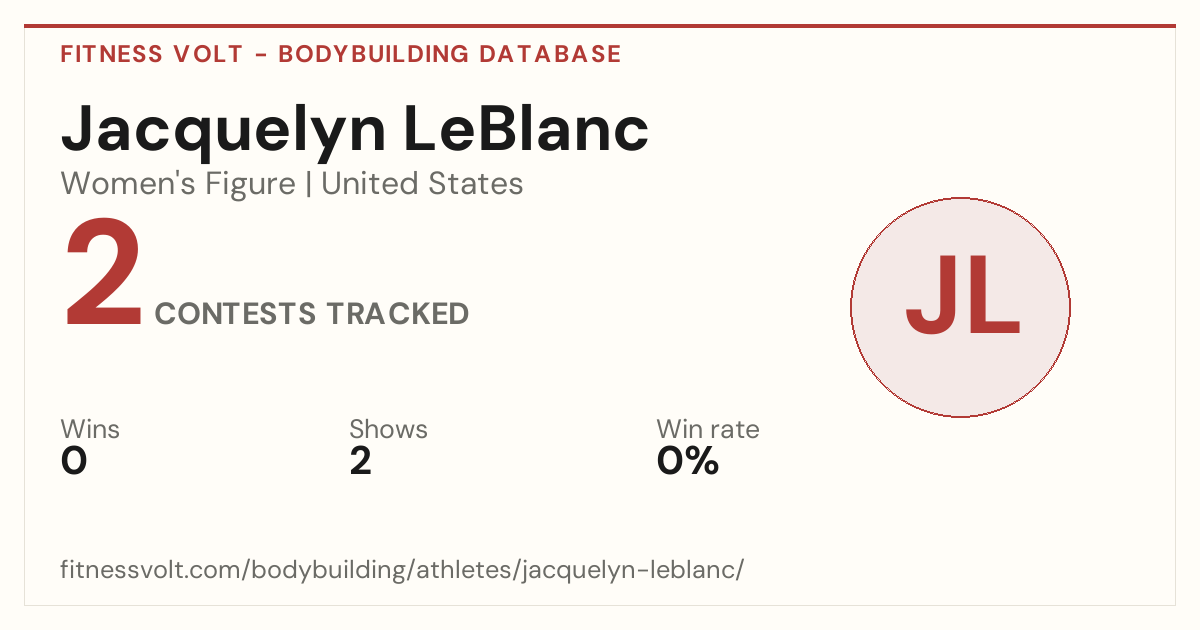Click the Win rate stat label
This screenshot has height=630, width=1200.
tap(708, 429)
